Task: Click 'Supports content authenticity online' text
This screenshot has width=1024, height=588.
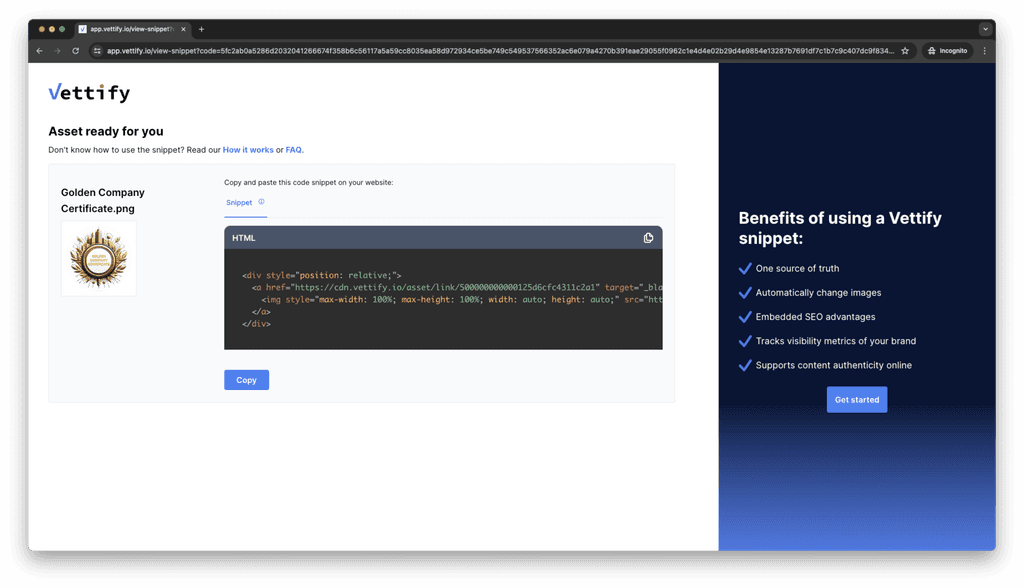Action: (x=833, y=365)
